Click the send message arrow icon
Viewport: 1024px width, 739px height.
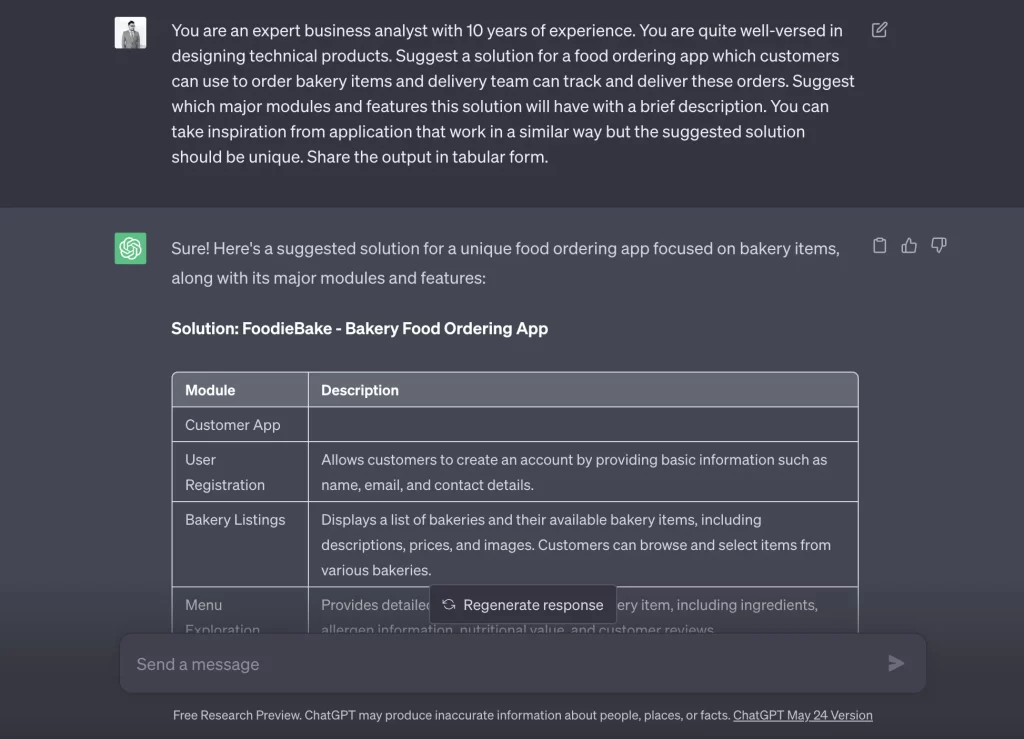[x=896, y=663]
